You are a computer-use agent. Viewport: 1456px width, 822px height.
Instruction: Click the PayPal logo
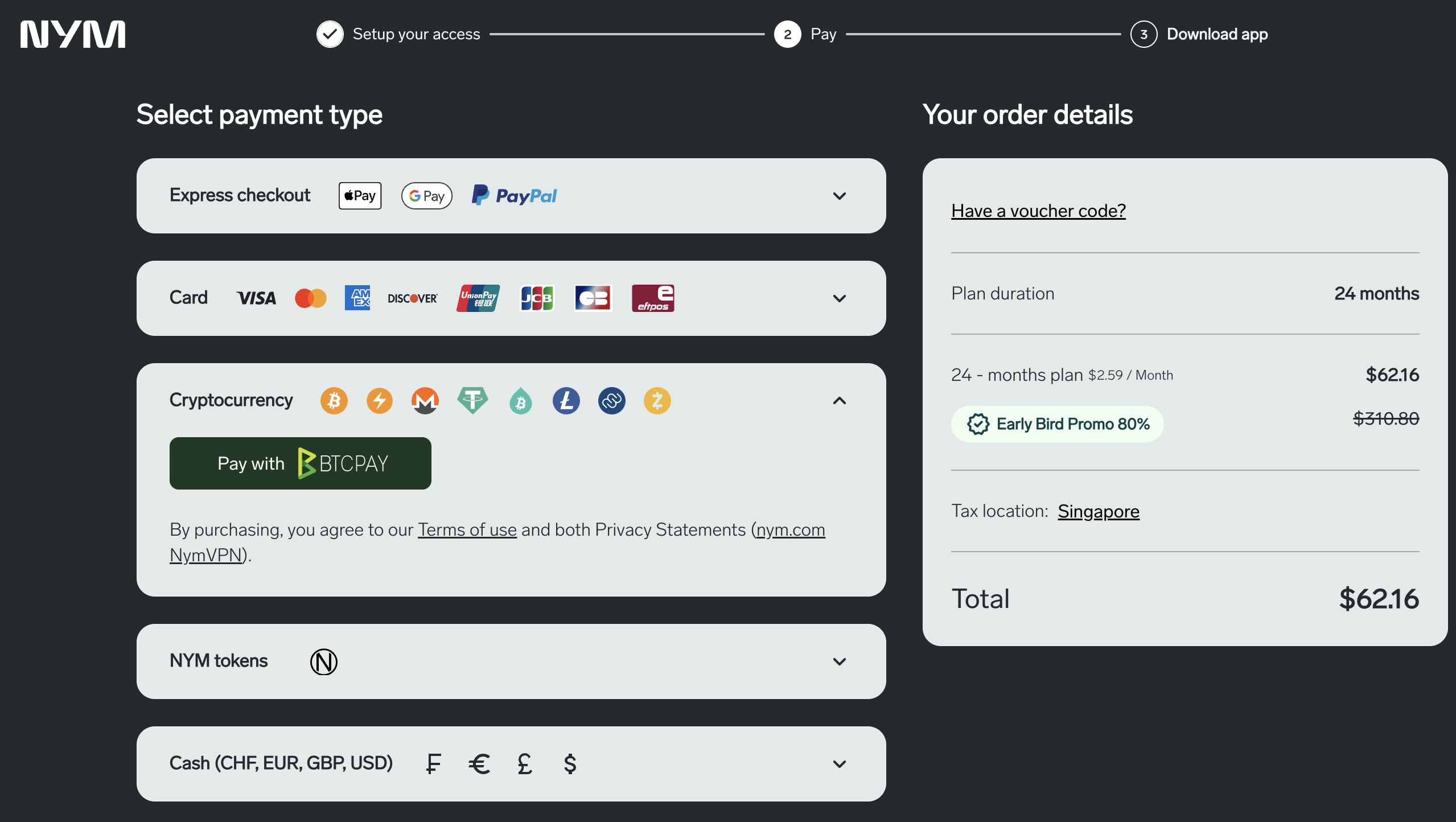[514, 196]
